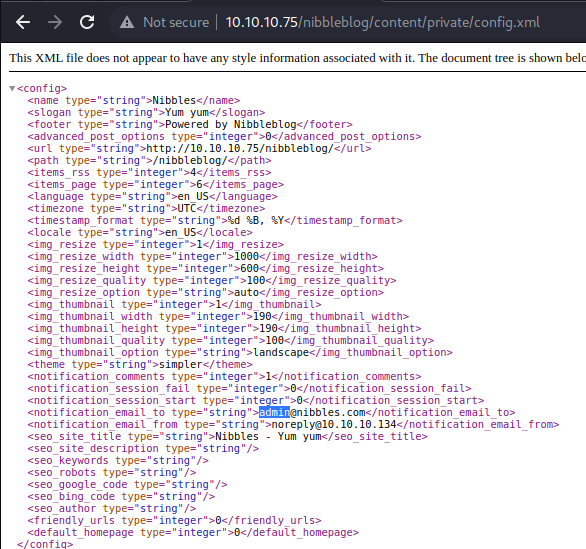Image resolution: width=586 pixels, height=549 pixels.
Task: Click the url value http://10.10.10.75/nibbleblog/
Action: point(240,148)
